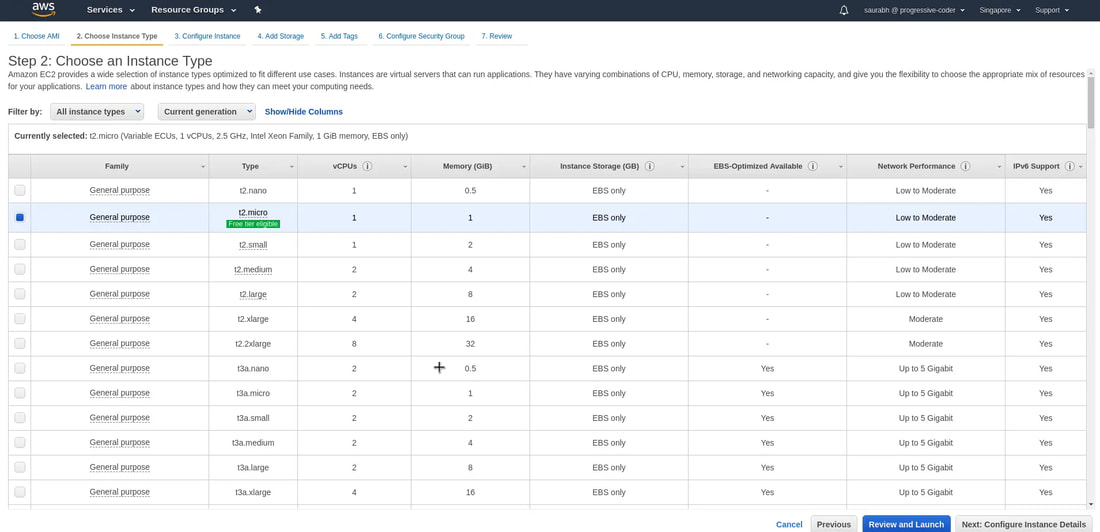Screen dimensions: 1100x532
Task: Select the t3a.small instance checkbox
Action: pos(20,418)
